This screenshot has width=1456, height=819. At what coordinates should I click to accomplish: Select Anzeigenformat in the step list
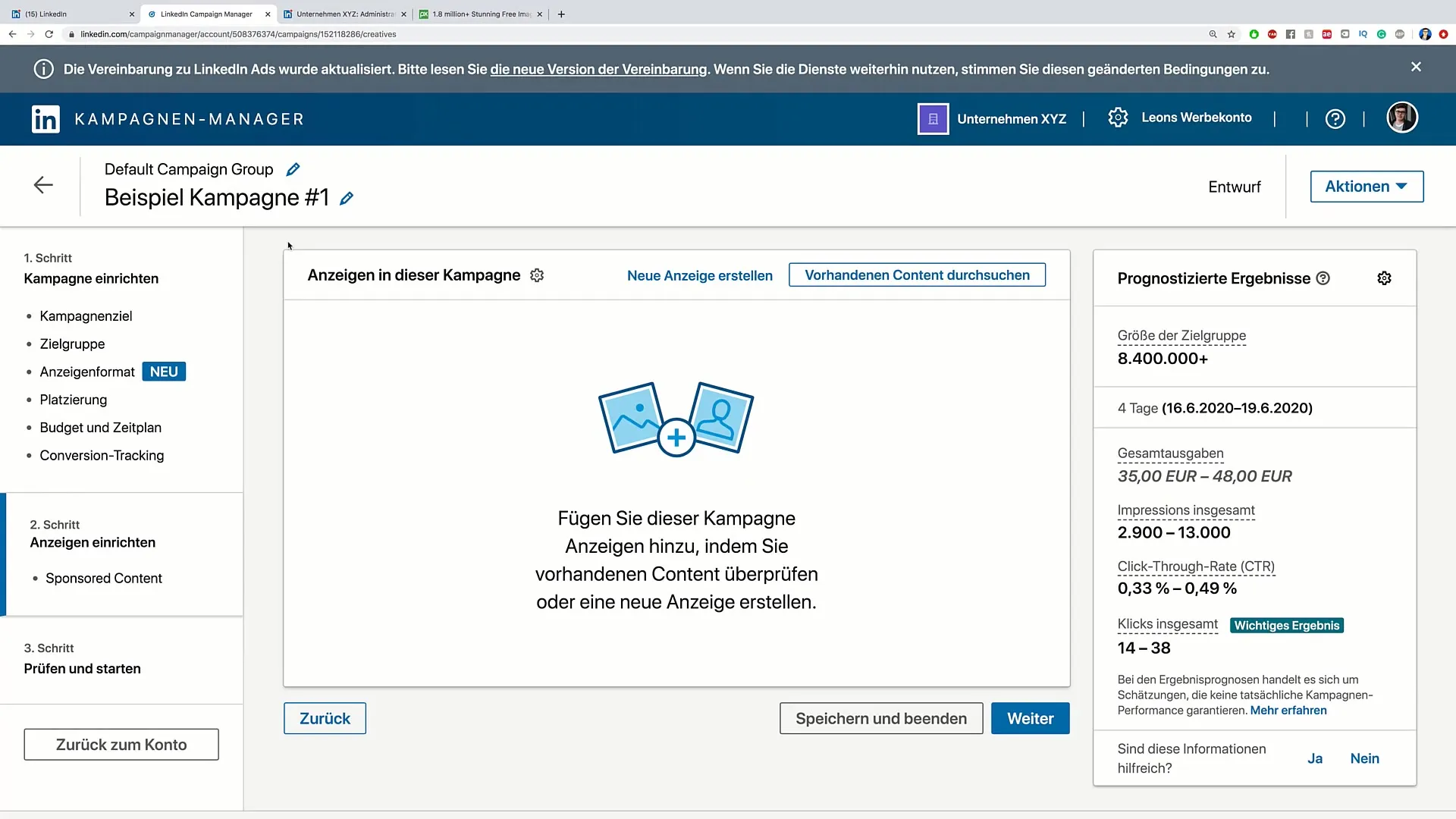[87, 372]
